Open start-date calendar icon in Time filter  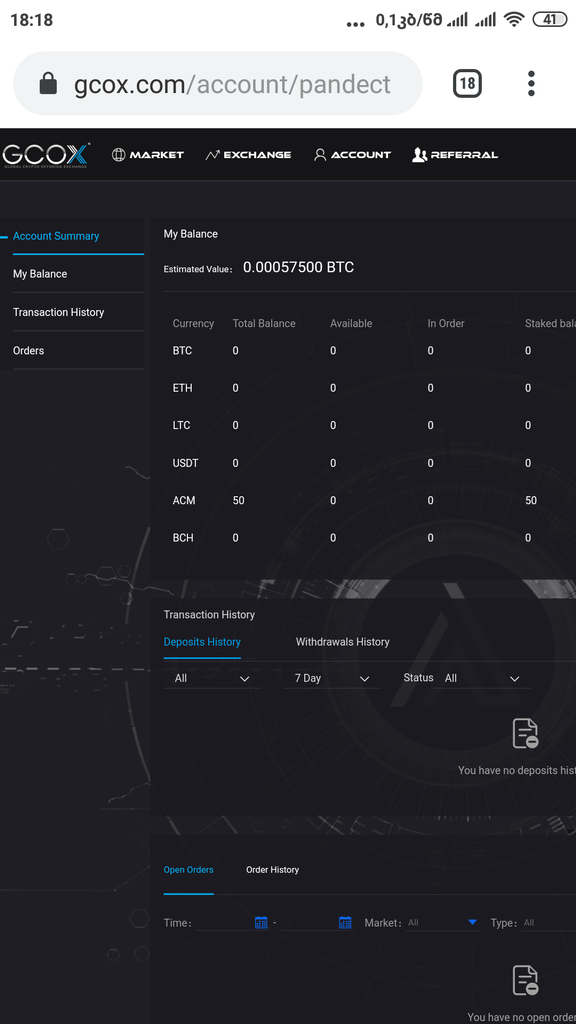261,923
